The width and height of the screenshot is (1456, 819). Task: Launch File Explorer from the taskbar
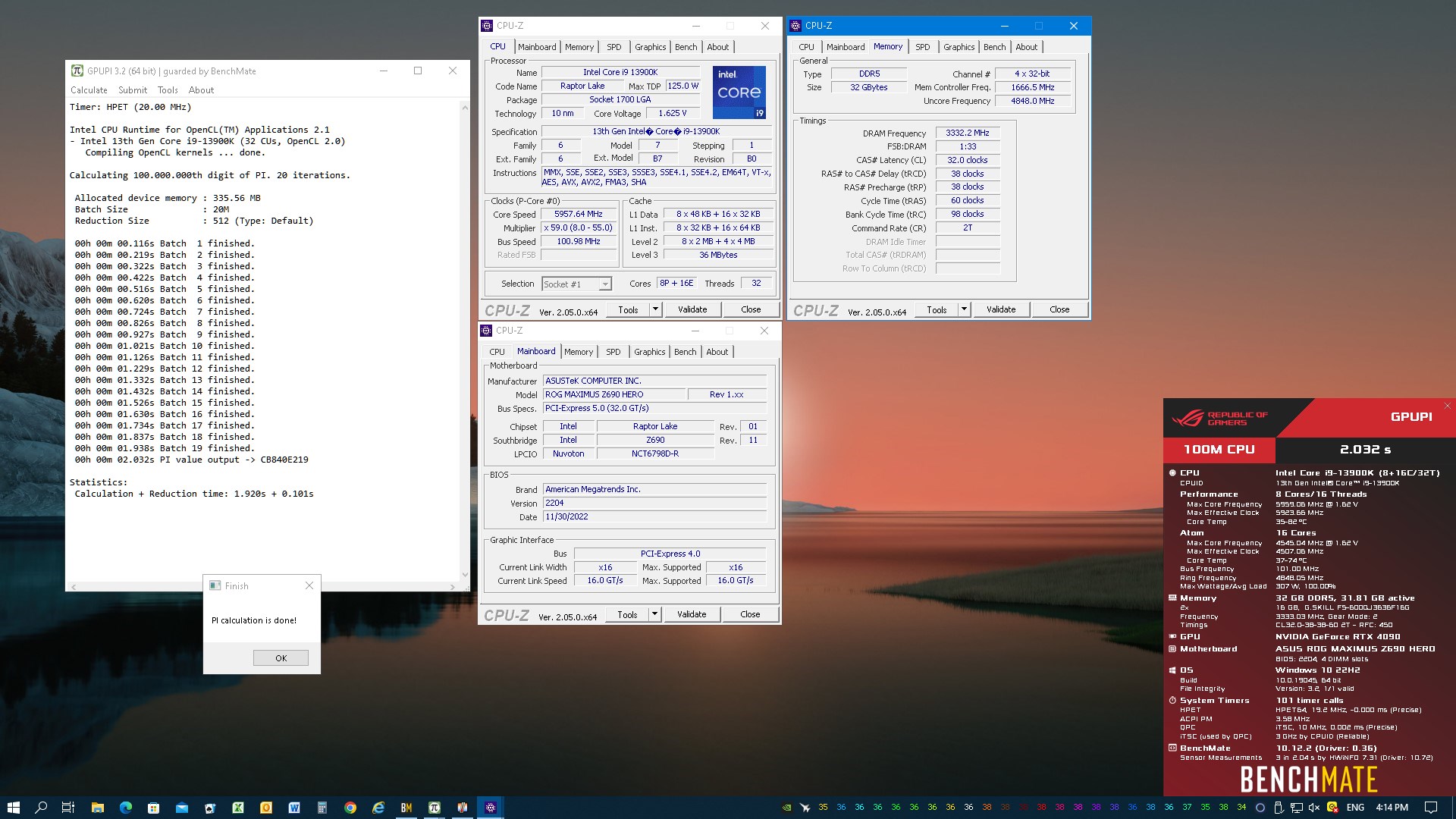click(97, 807)
